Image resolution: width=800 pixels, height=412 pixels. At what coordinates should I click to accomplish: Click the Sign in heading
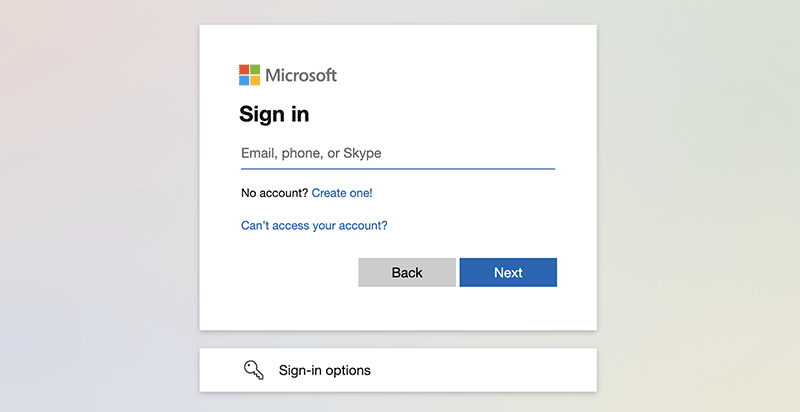pyautogui.click(x=274, y=114)
